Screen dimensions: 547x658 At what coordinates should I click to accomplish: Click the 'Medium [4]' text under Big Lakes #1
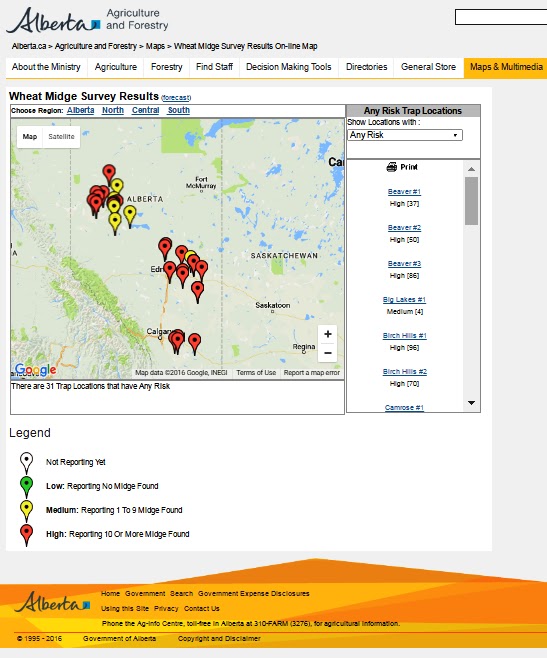tap(405, 311)
